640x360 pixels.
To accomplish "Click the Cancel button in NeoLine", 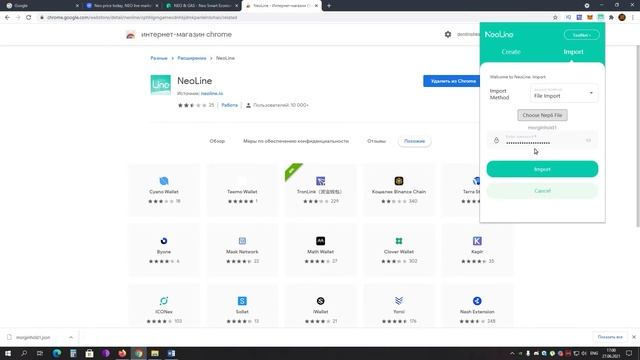I will [542, 191].
